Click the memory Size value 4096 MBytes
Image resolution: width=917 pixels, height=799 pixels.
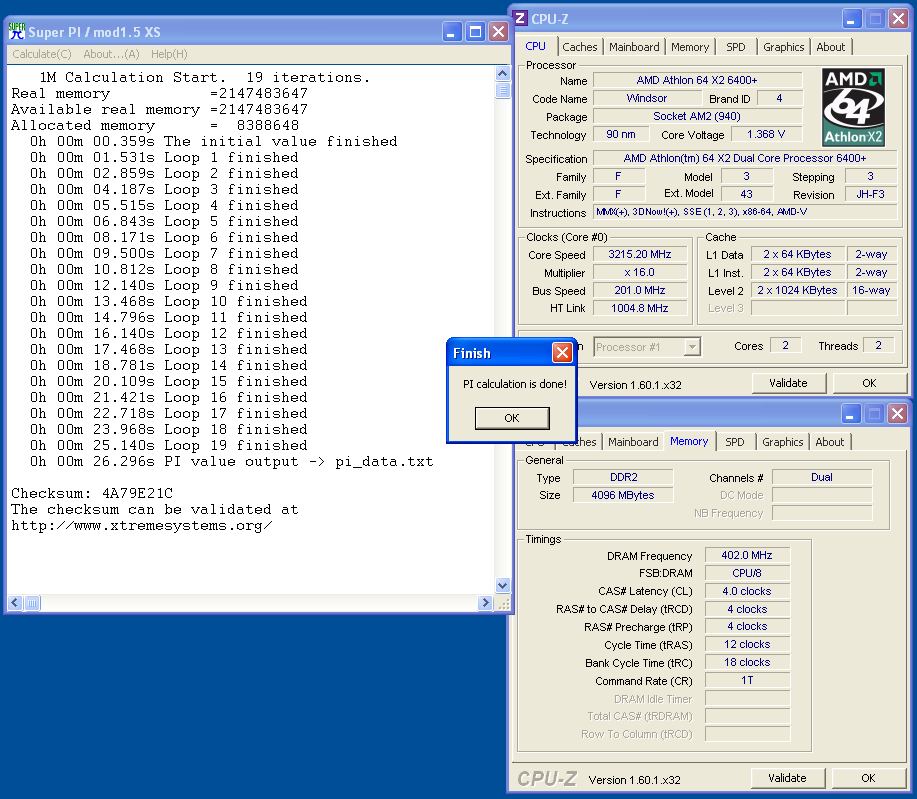(x=623, y=495)
